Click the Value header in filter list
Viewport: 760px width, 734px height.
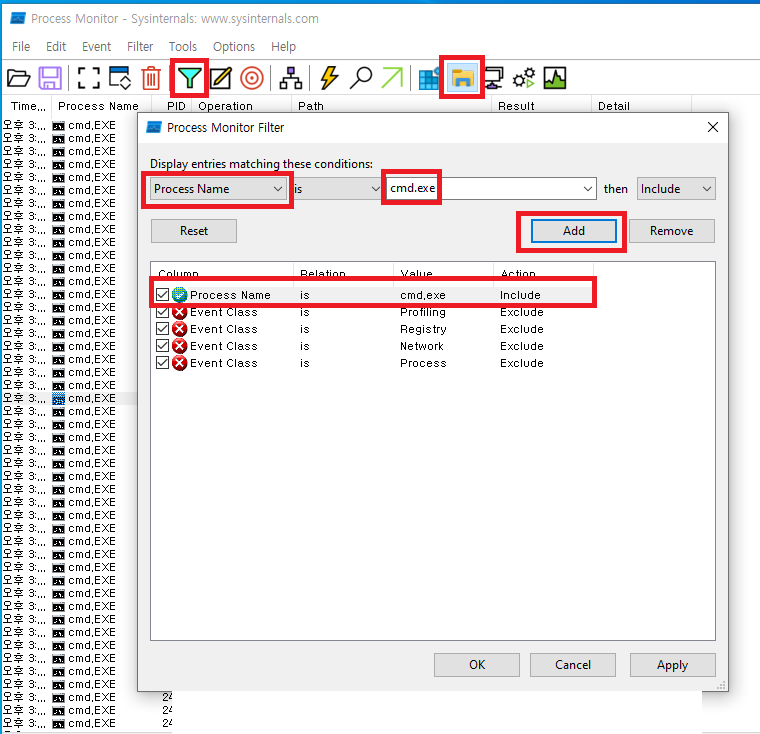(x=443, y=272)
